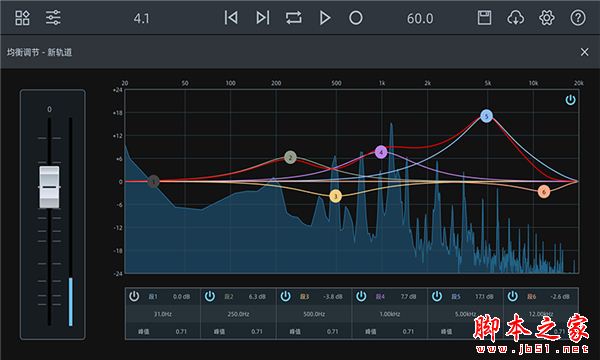This screenshot has height=360, width=600.
Task: Click the blue level meter bar
Action: tap(70, 302)
